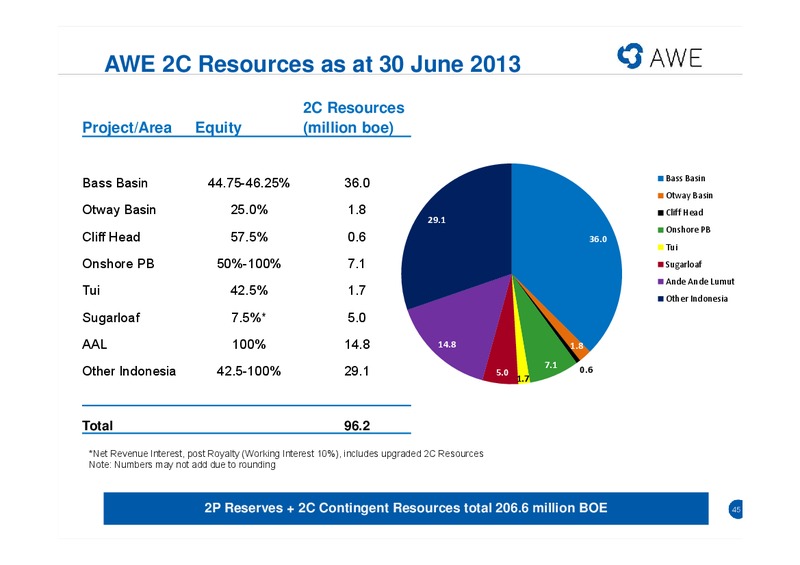Click the Sugarloaf table row name
Image resolution: width=800 pixels, height=565 pixels.
point(111,317)
